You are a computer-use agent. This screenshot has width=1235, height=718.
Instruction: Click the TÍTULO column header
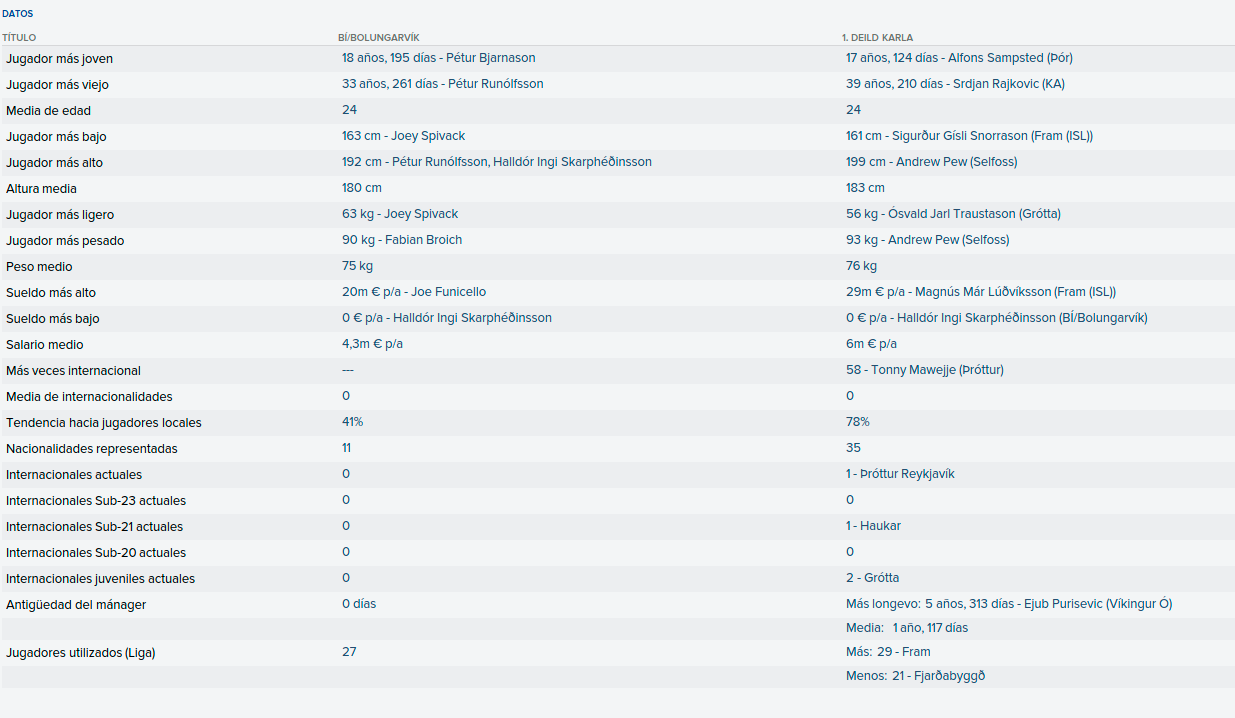[x=18, y=38]
